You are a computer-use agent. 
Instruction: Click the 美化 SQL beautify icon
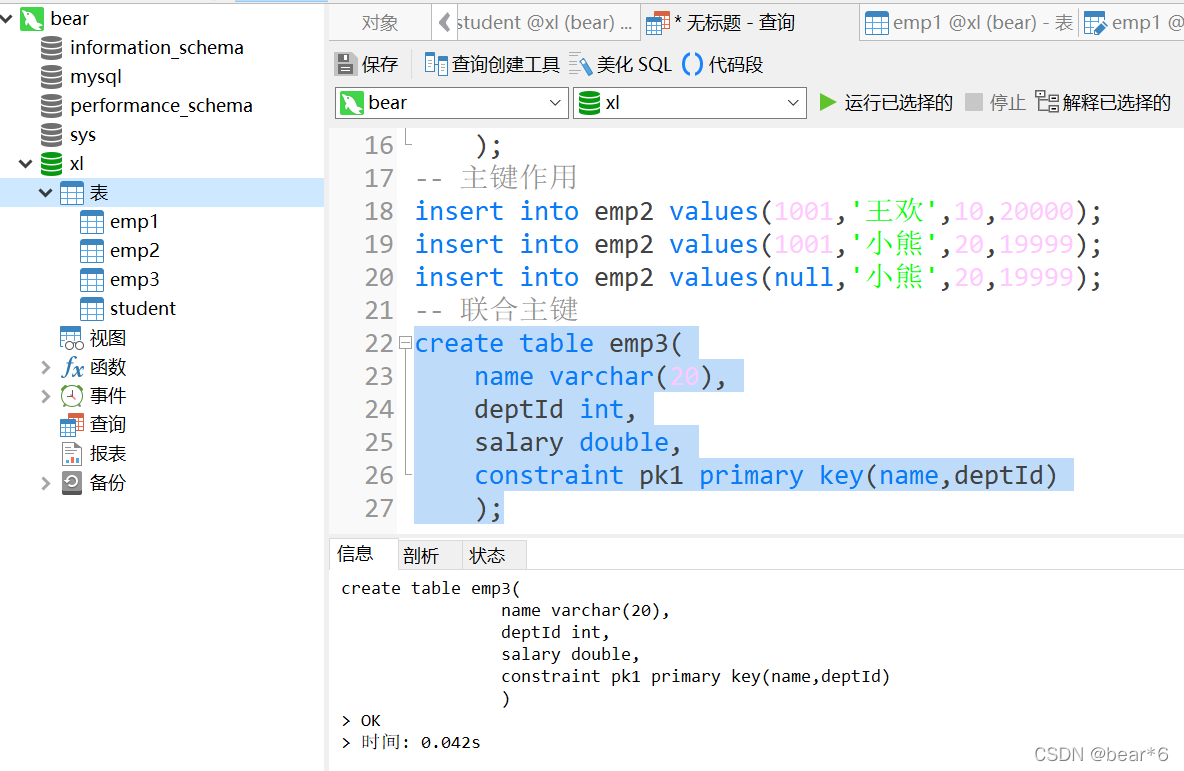(x=580, y=64)
